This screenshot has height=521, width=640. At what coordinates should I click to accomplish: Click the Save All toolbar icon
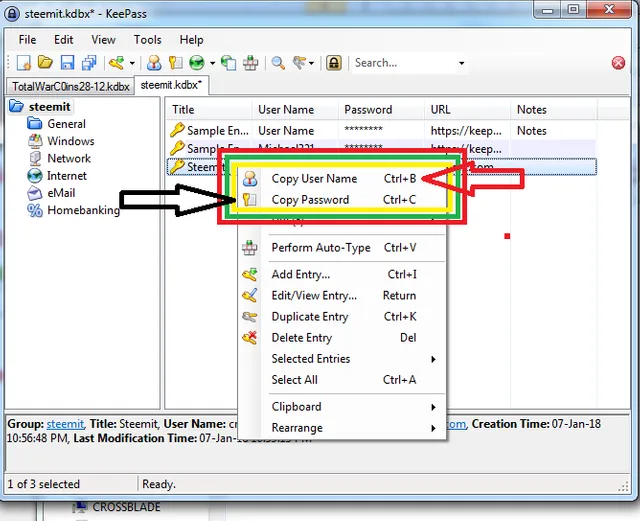click(x=89, y=63)
